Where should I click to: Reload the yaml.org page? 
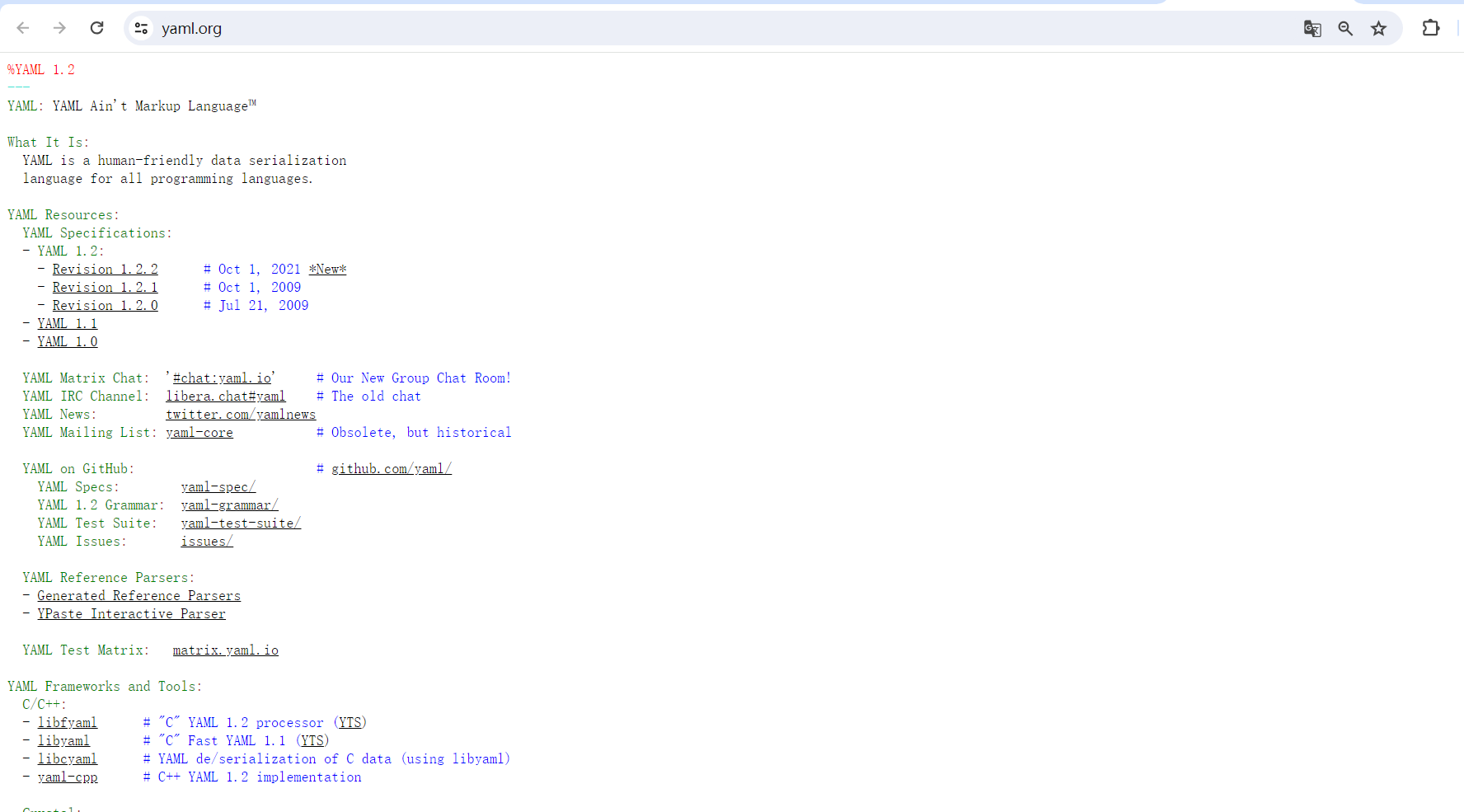coord(96,28)
